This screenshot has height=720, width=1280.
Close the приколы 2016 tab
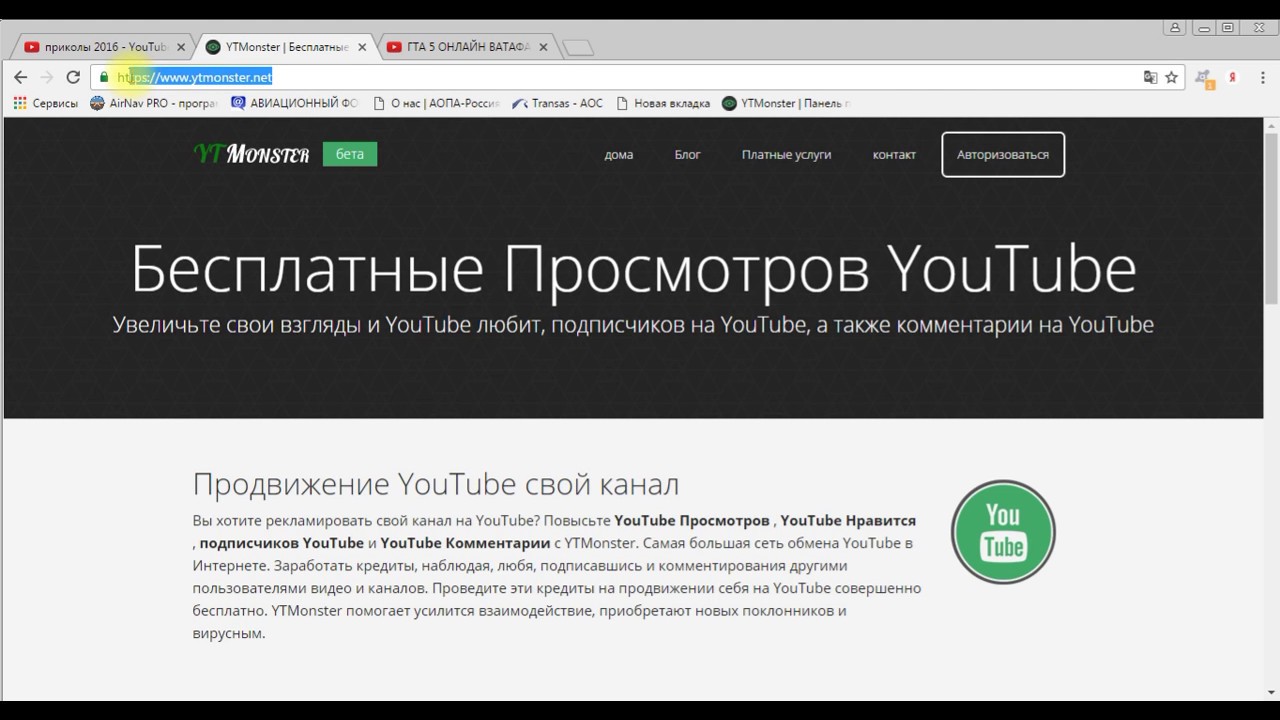point(181,47)
